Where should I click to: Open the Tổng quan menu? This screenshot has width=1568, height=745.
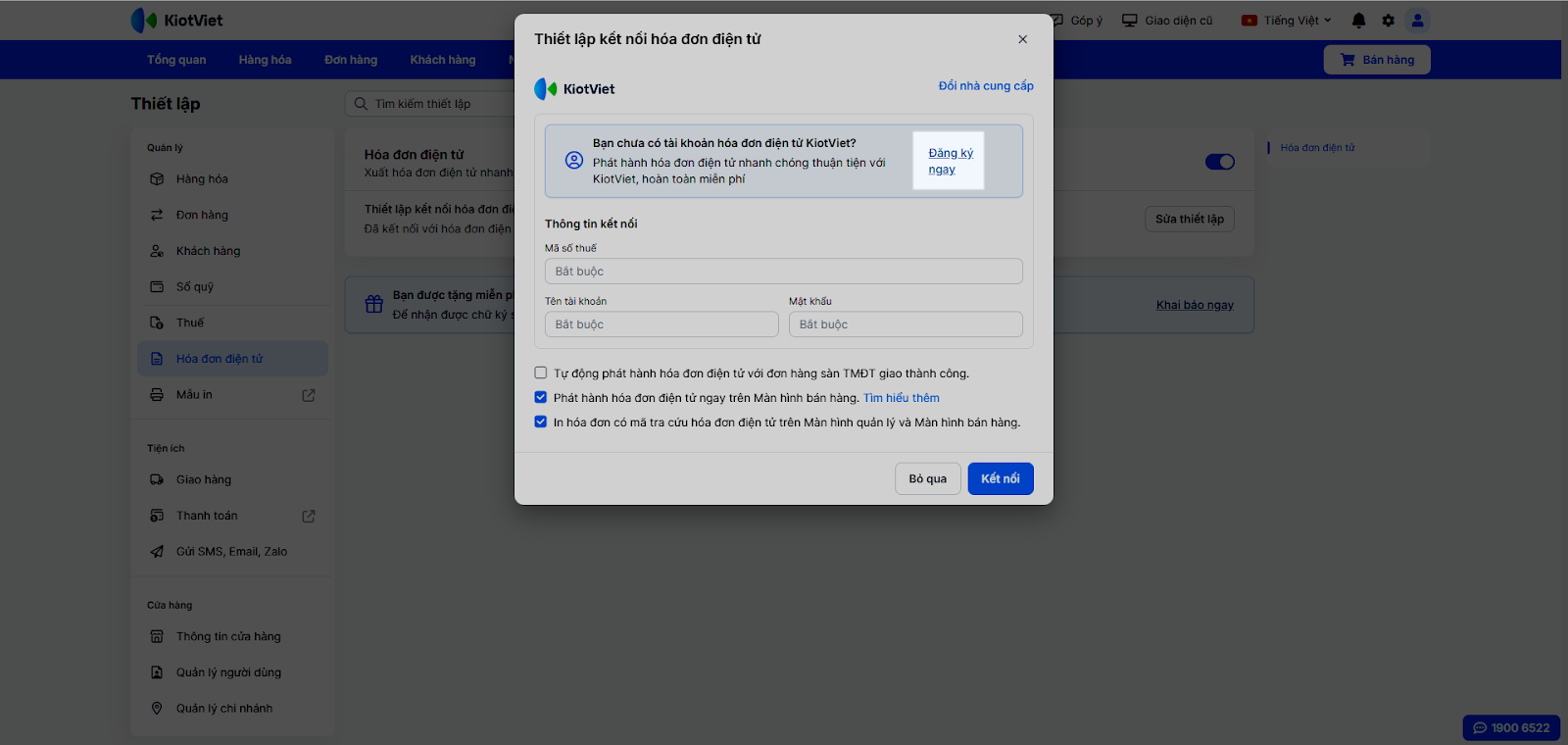click(176, 60)
